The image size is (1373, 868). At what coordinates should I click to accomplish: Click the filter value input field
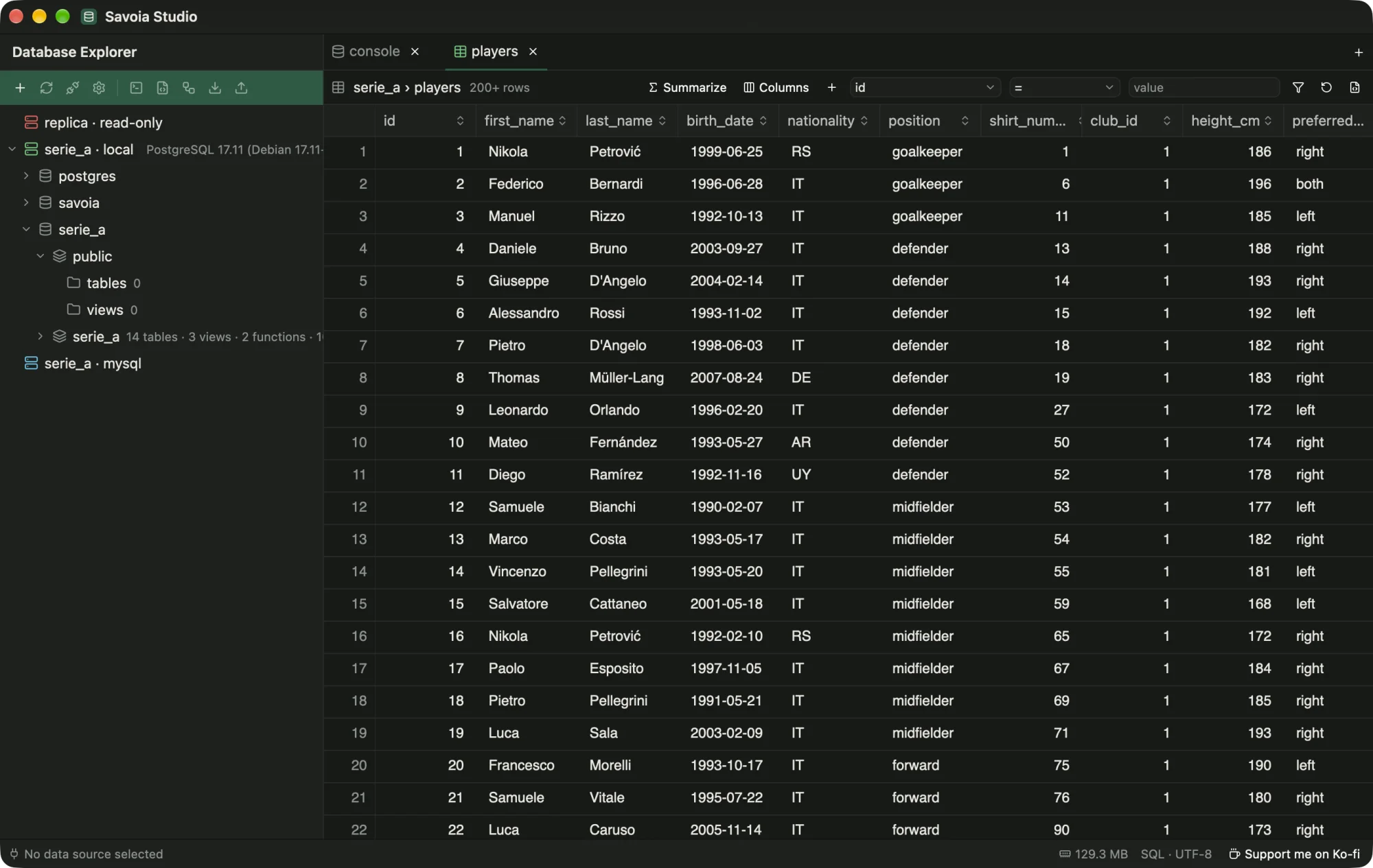tap(1203, 88)
